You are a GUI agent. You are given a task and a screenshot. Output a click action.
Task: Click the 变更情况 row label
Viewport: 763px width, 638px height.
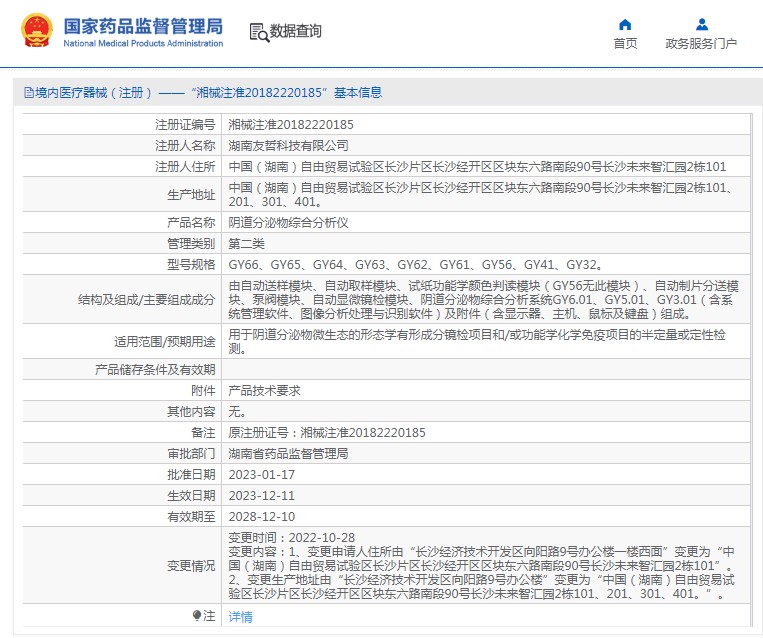[x=191, y=565]
